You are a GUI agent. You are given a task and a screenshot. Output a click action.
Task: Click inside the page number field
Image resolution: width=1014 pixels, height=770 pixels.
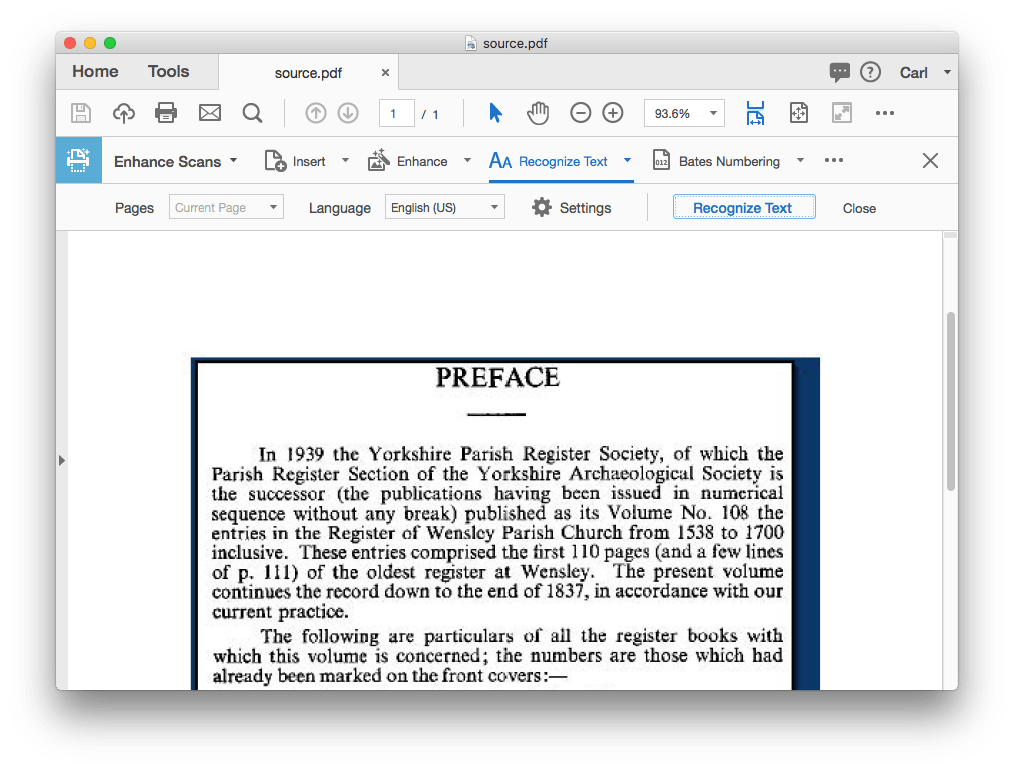click(x=396, y=112)
